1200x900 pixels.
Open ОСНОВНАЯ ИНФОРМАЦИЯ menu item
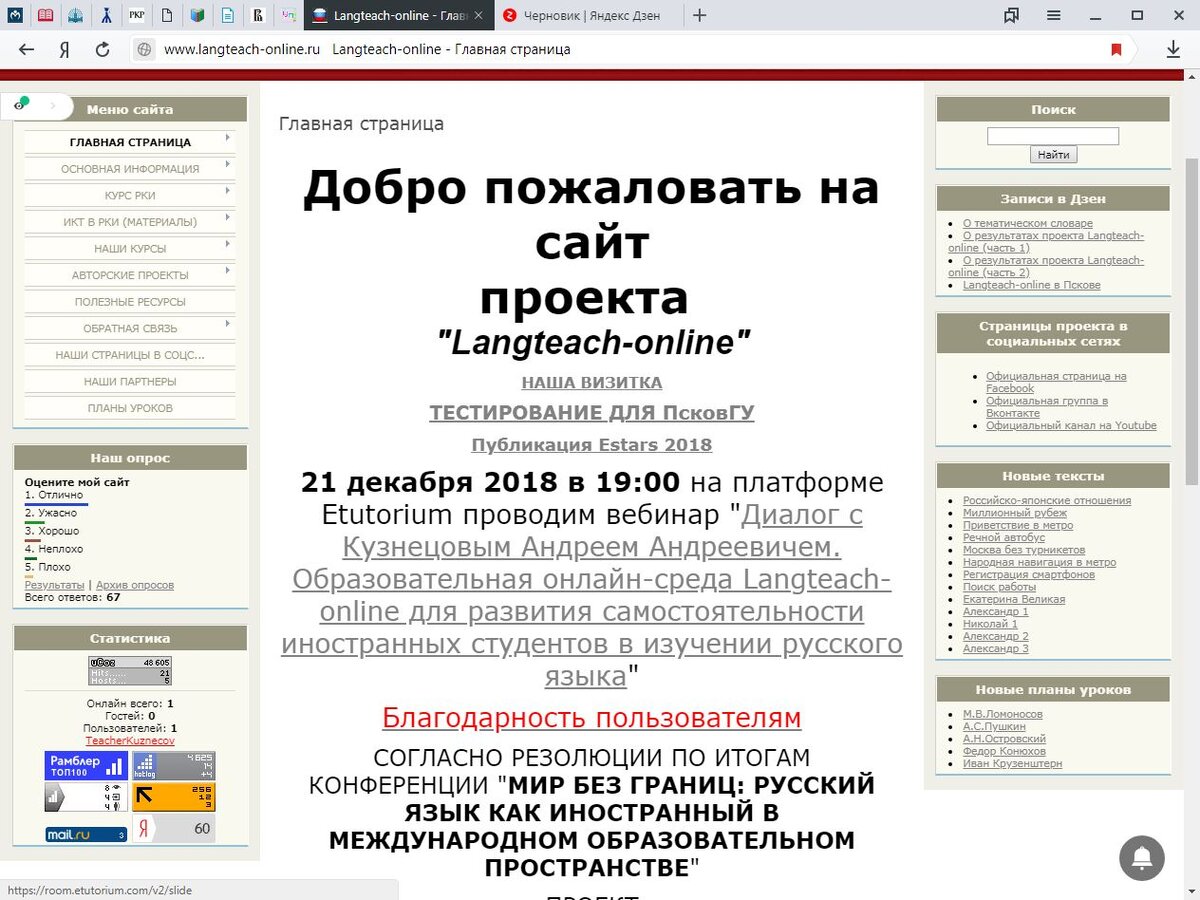(130, 169)
